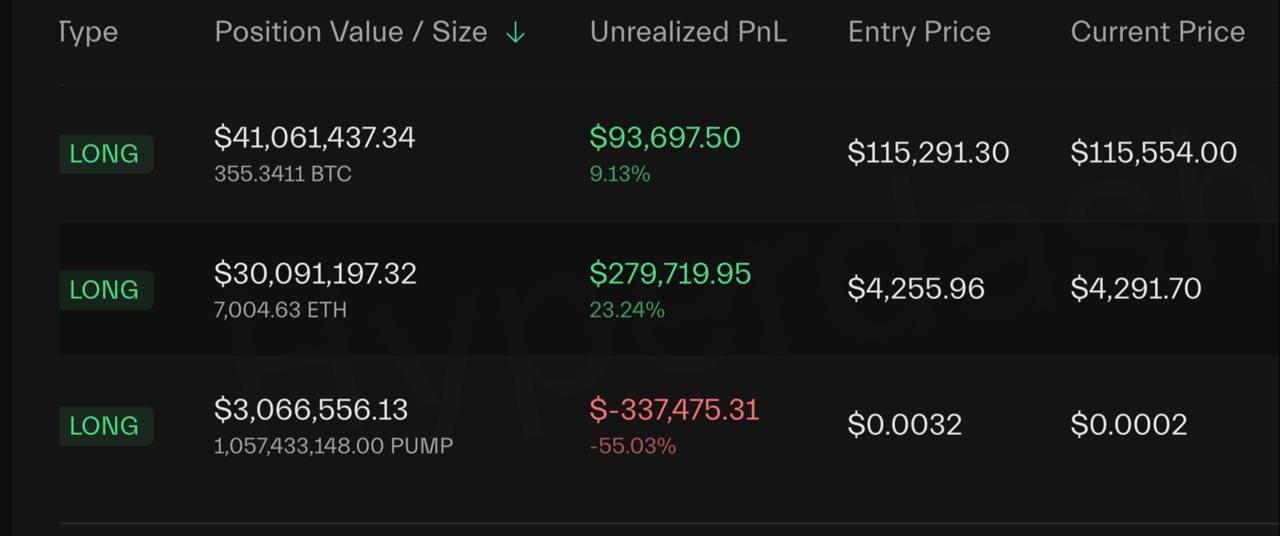Click the 355.3411 BTC size text
The width and height of the screenshot is (1280, 536).
283,174
